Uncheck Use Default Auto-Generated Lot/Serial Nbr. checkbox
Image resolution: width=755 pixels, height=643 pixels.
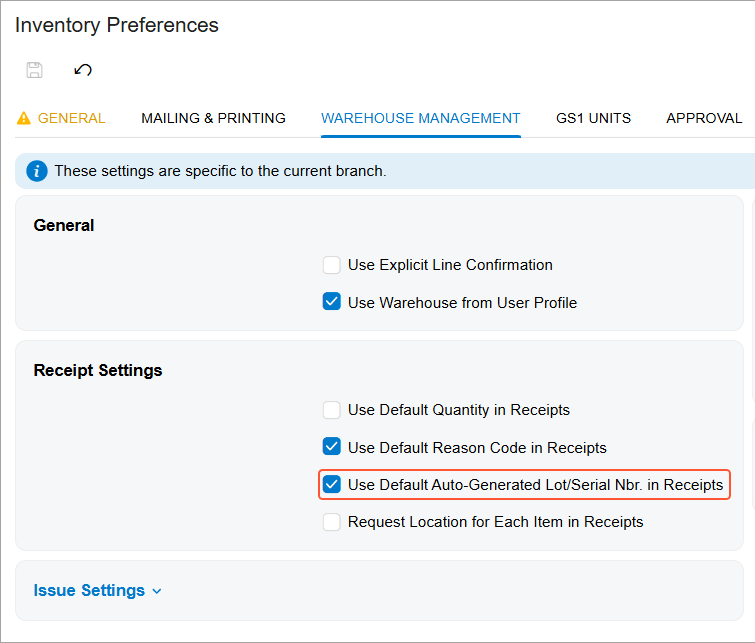coord(332,485)
